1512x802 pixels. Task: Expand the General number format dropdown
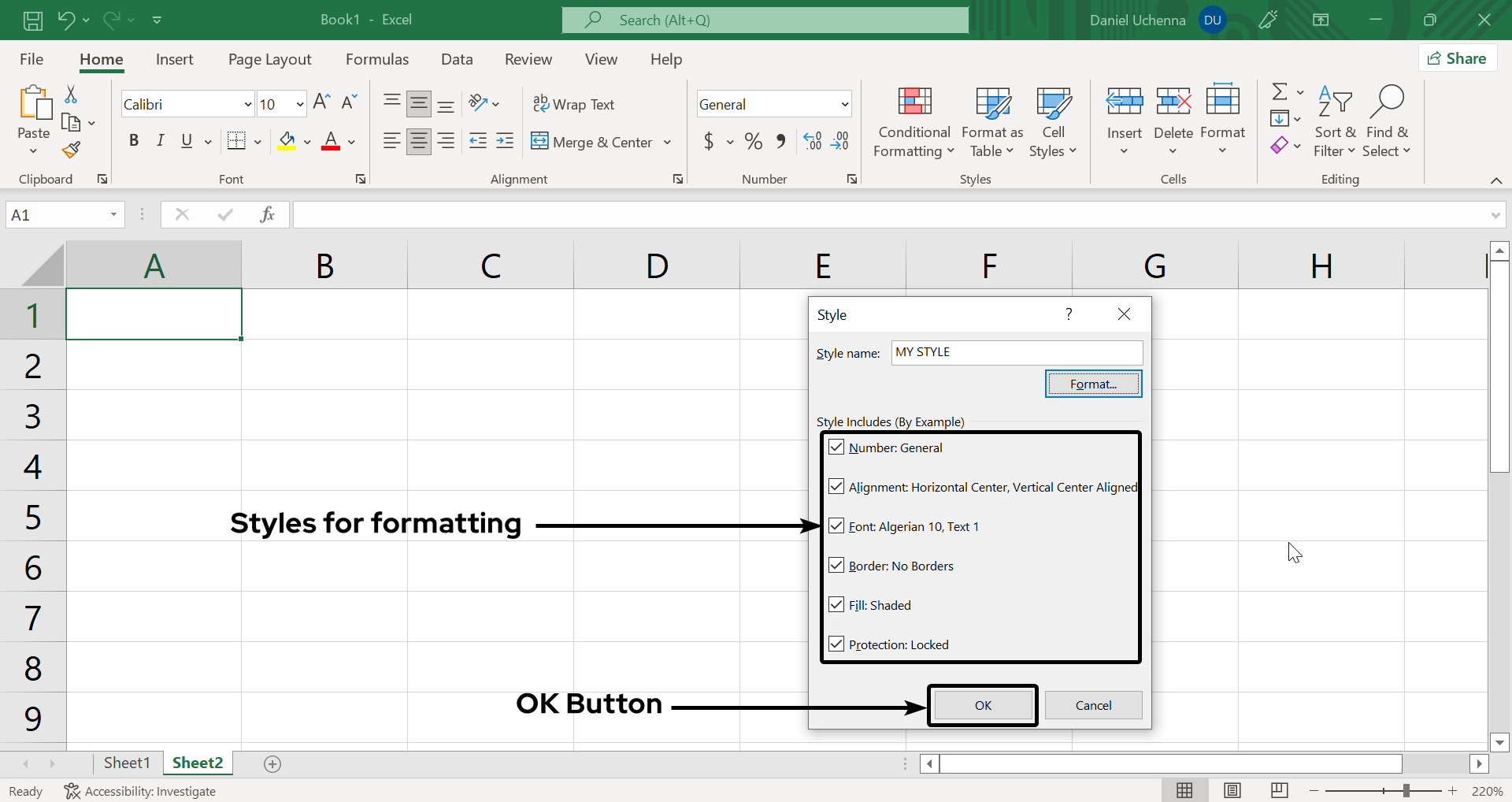(x=844, y=105)
